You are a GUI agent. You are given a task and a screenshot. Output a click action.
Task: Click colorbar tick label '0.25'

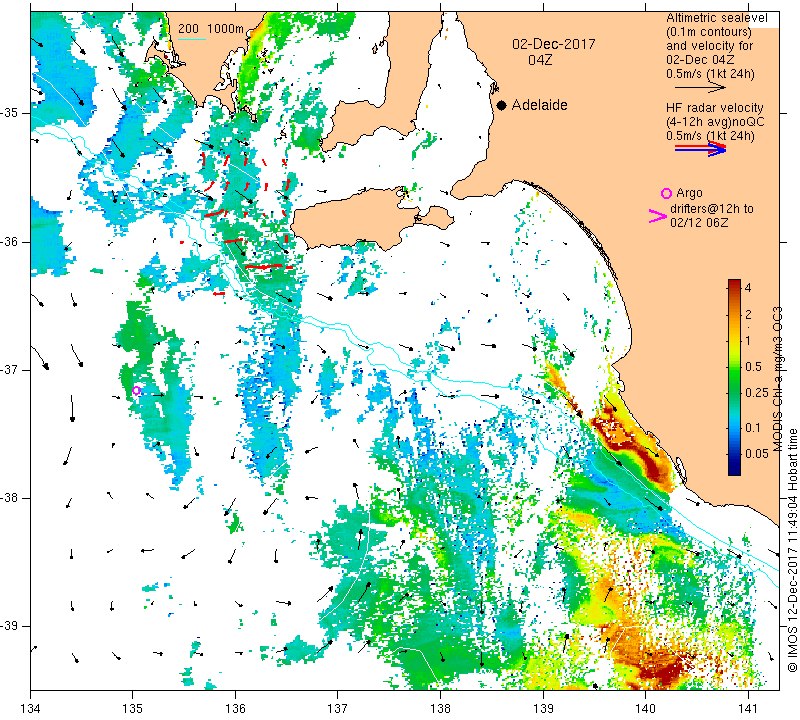(757, 392)
